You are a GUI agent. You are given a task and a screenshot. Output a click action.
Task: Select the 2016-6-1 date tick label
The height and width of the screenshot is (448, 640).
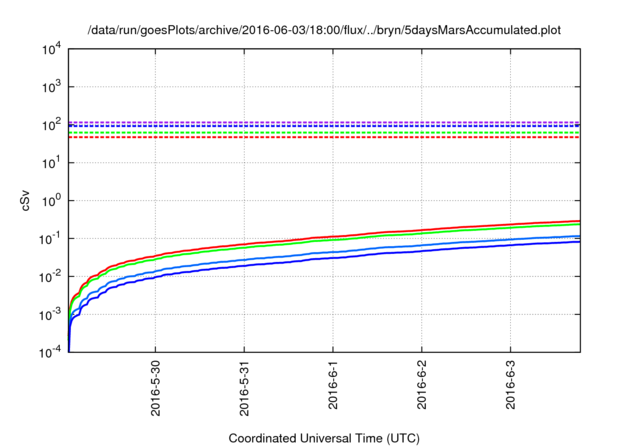coord(333,386)
